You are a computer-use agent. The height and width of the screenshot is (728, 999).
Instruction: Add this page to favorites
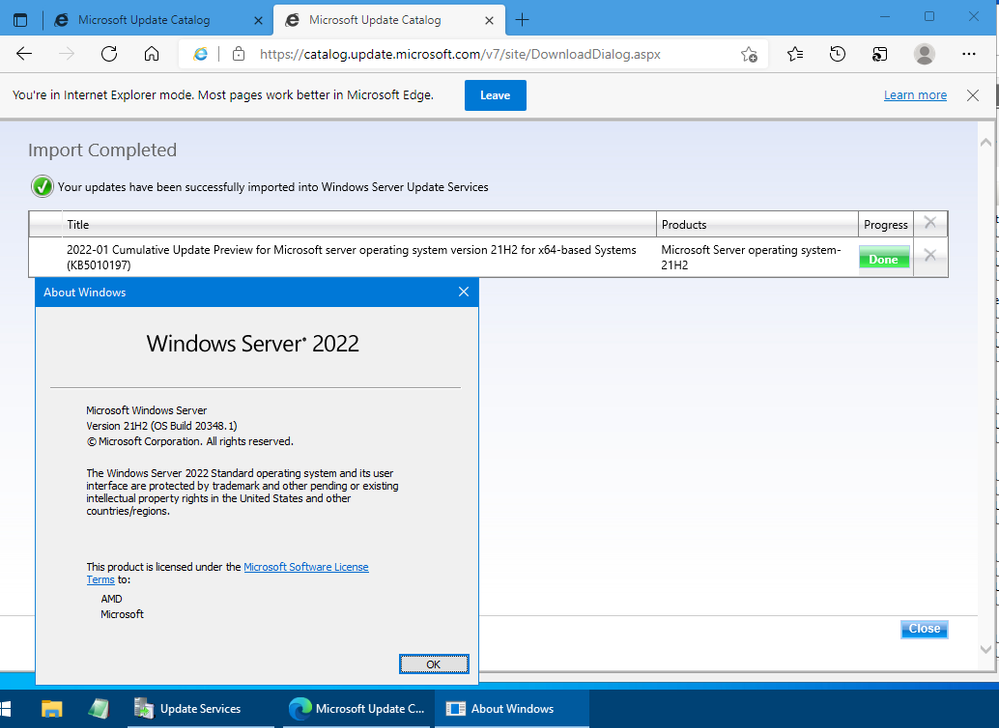pos(749,55)
